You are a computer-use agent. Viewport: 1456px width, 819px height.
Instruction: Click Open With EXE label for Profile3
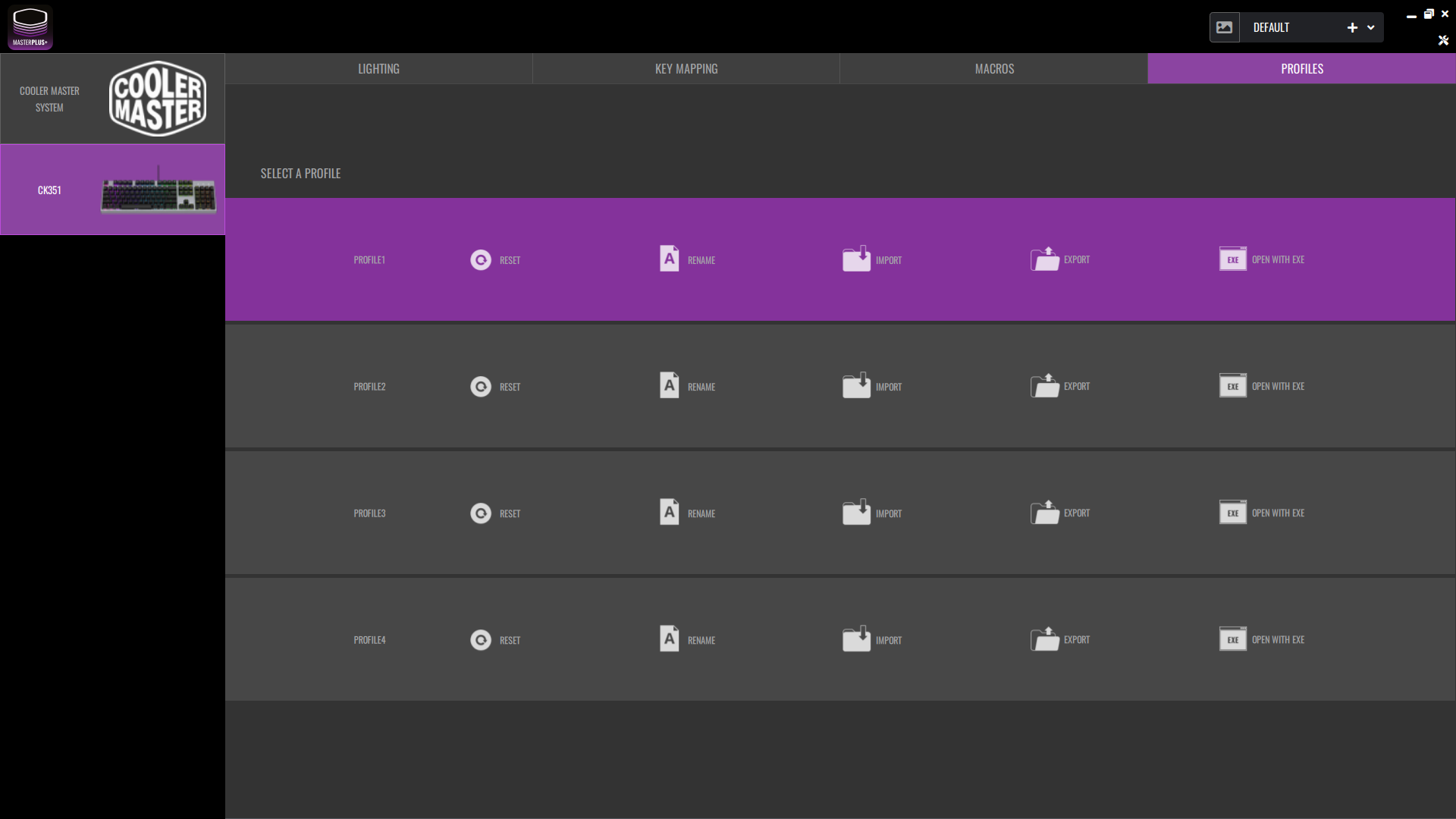tap(1278, 513)
